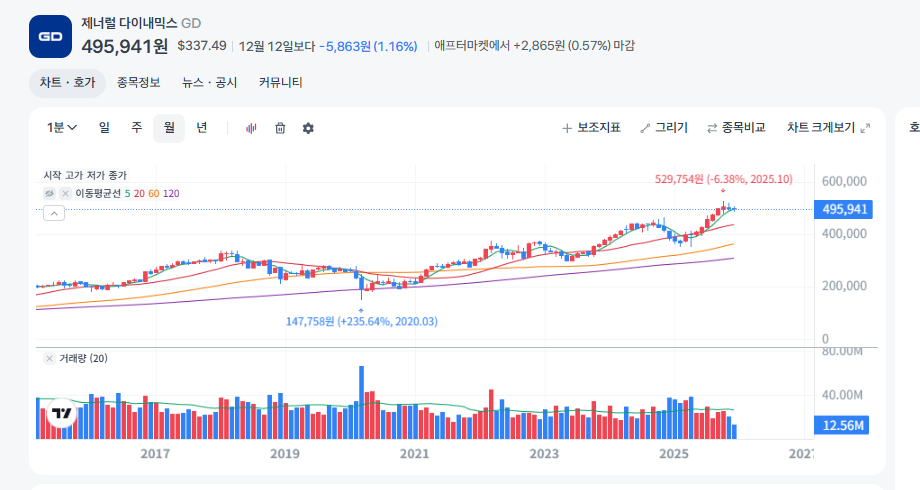Image resolution: width=920 pixels, height=490 pixels.
Task: Click the high marker 529,754원 label
Action: coord(723,179)
